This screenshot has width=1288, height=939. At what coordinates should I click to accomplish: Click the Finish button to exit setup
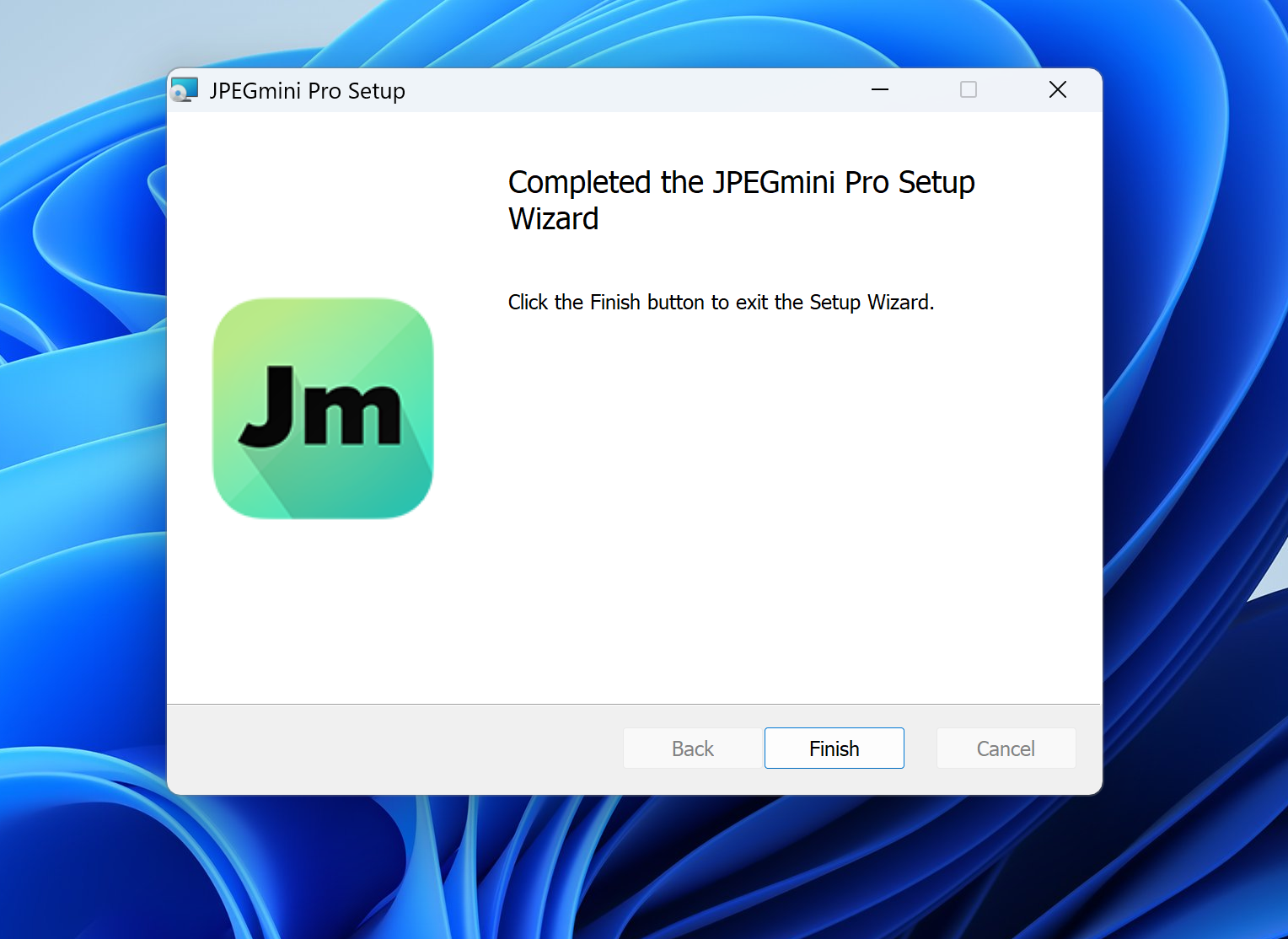point(834,749)
